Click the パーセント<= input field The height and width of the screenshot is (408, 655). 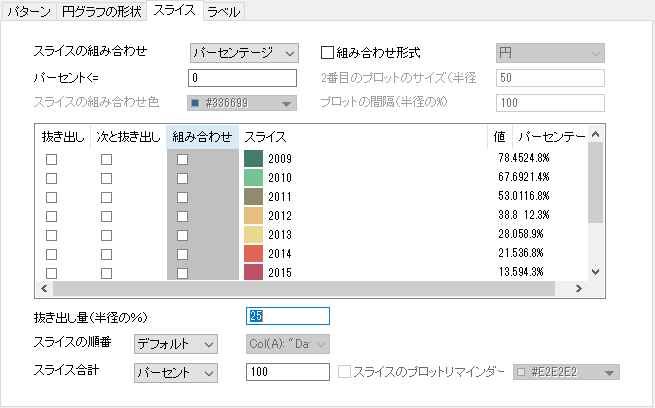coord(242,78)
